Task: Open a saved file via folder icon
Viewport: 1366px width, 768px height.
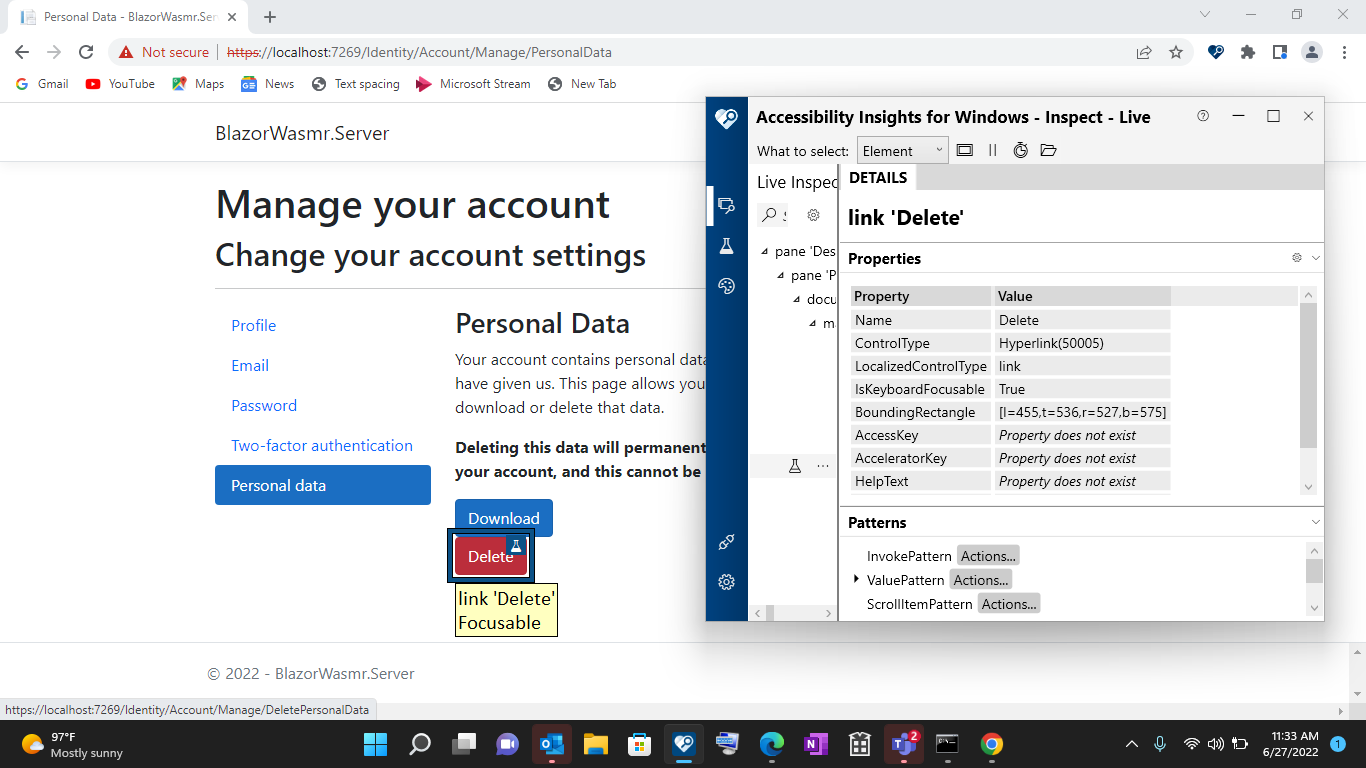Action: (1048, 150)
